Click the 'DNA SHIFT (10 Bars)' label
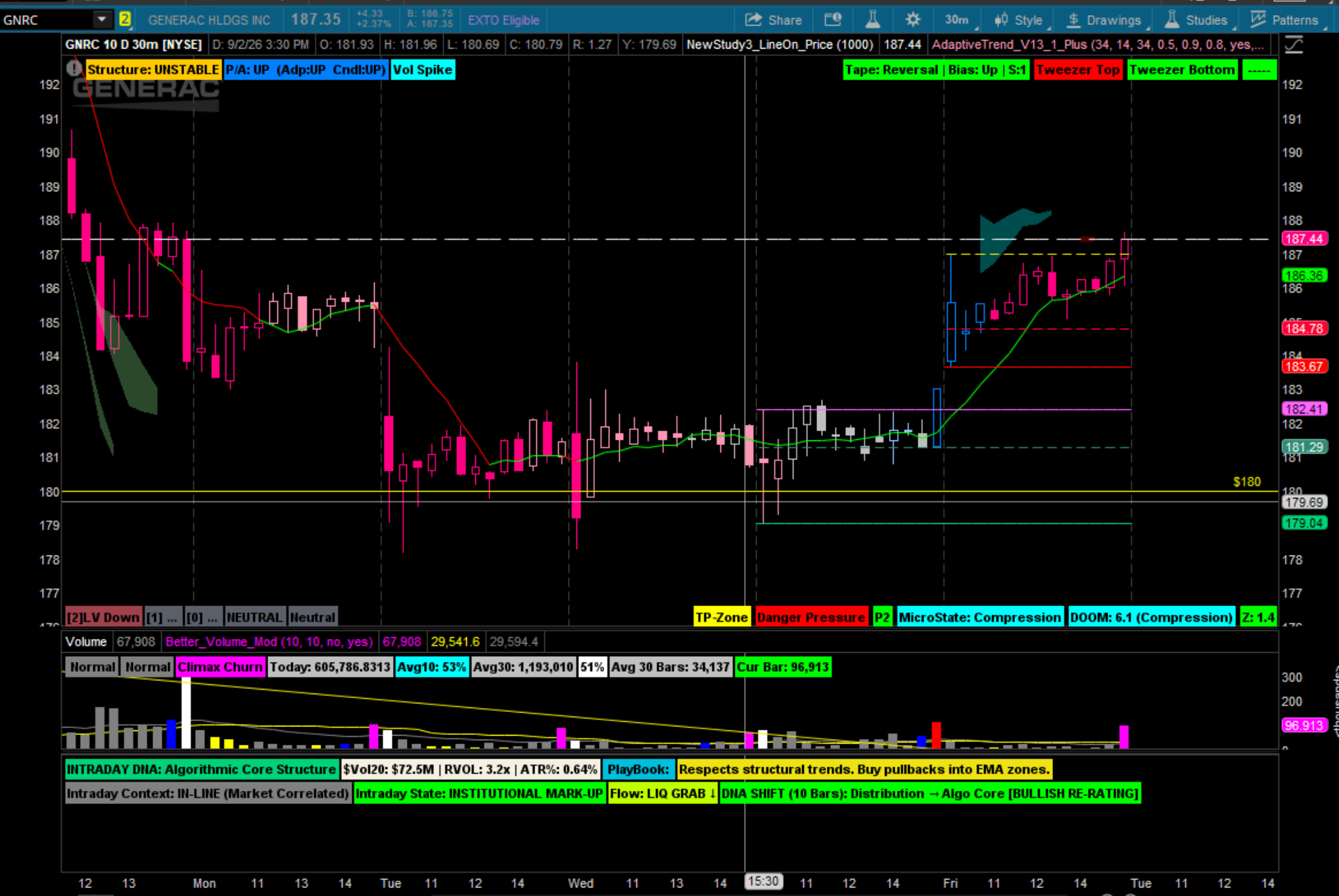The image size is (1339, 896). click(930, 793)
